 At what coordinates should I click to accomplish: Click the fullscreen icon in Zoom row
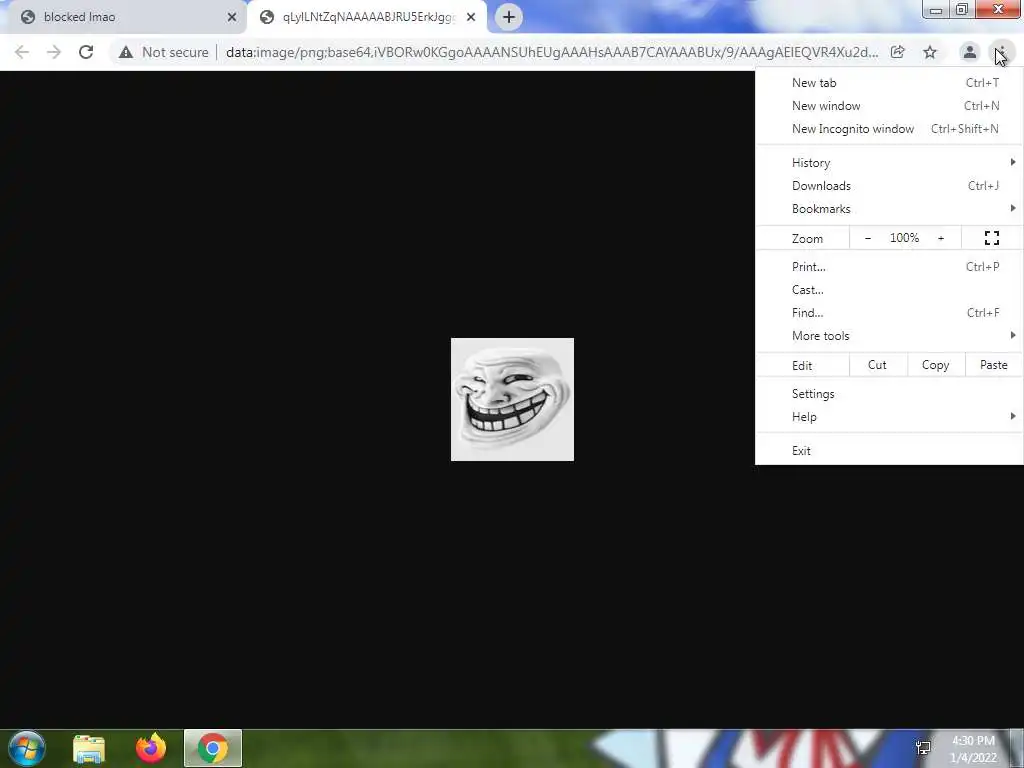pos(991,238)
